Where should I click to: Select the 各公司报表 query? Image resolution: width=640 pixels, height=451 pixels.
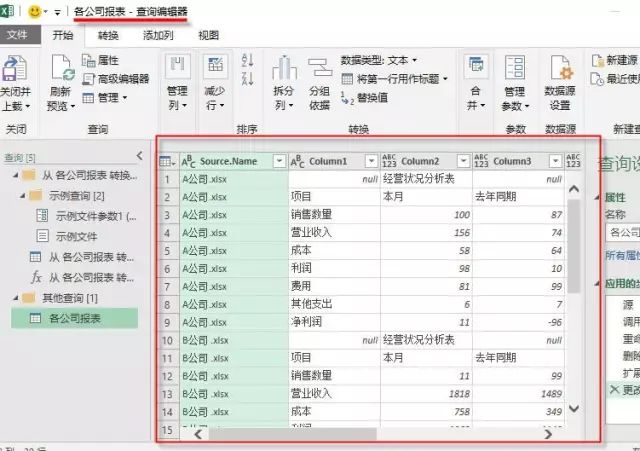74,318
